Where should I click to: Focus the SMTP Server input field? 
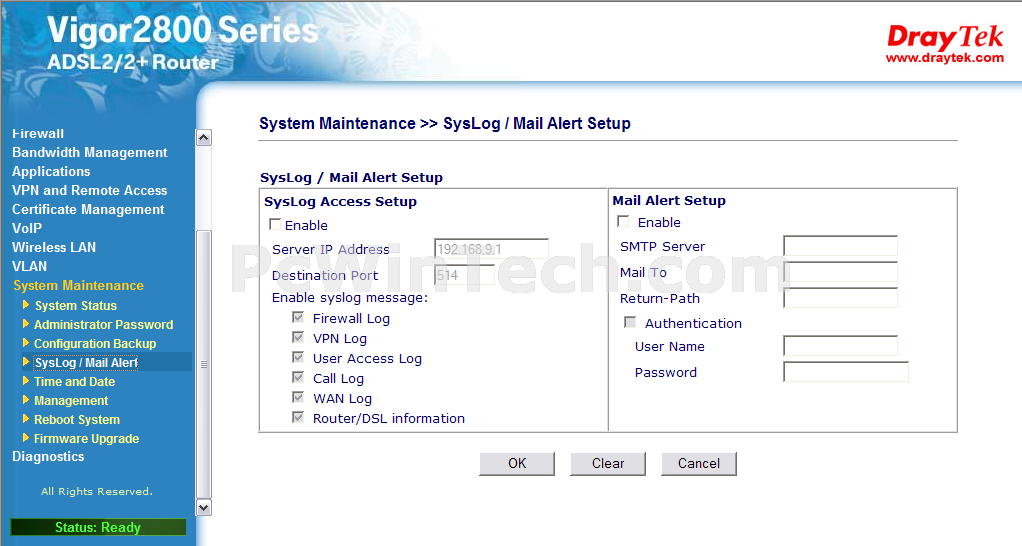840,246
